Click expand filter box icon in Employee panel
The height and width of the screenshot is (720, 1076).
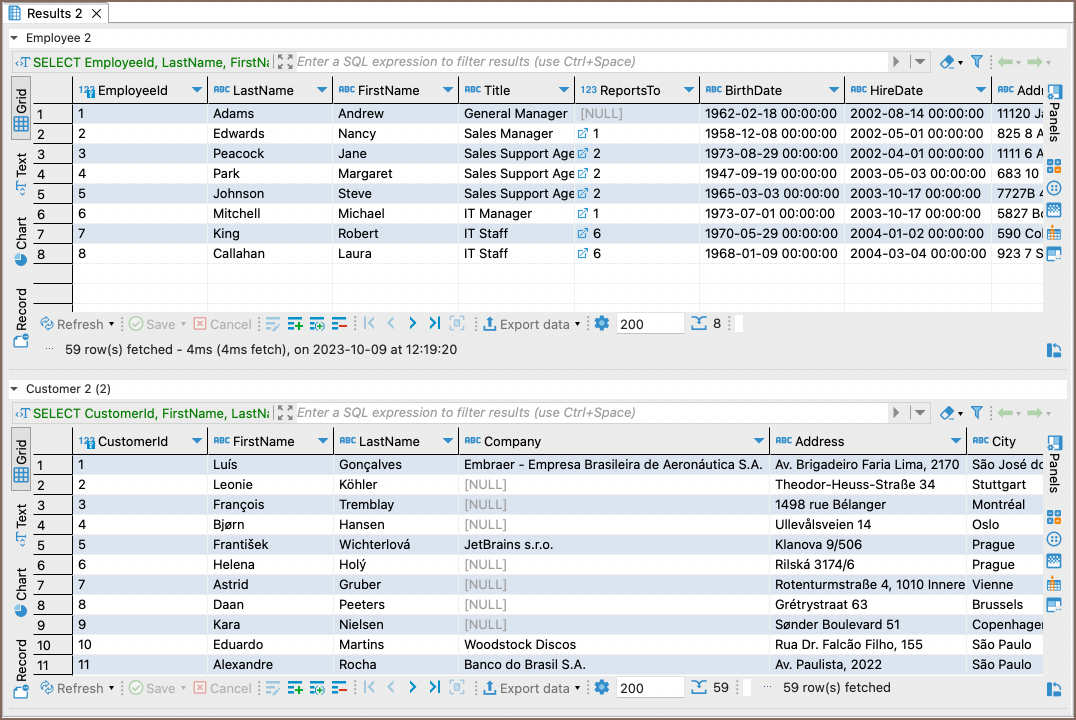pyautogui.click(x=284, y=62)
